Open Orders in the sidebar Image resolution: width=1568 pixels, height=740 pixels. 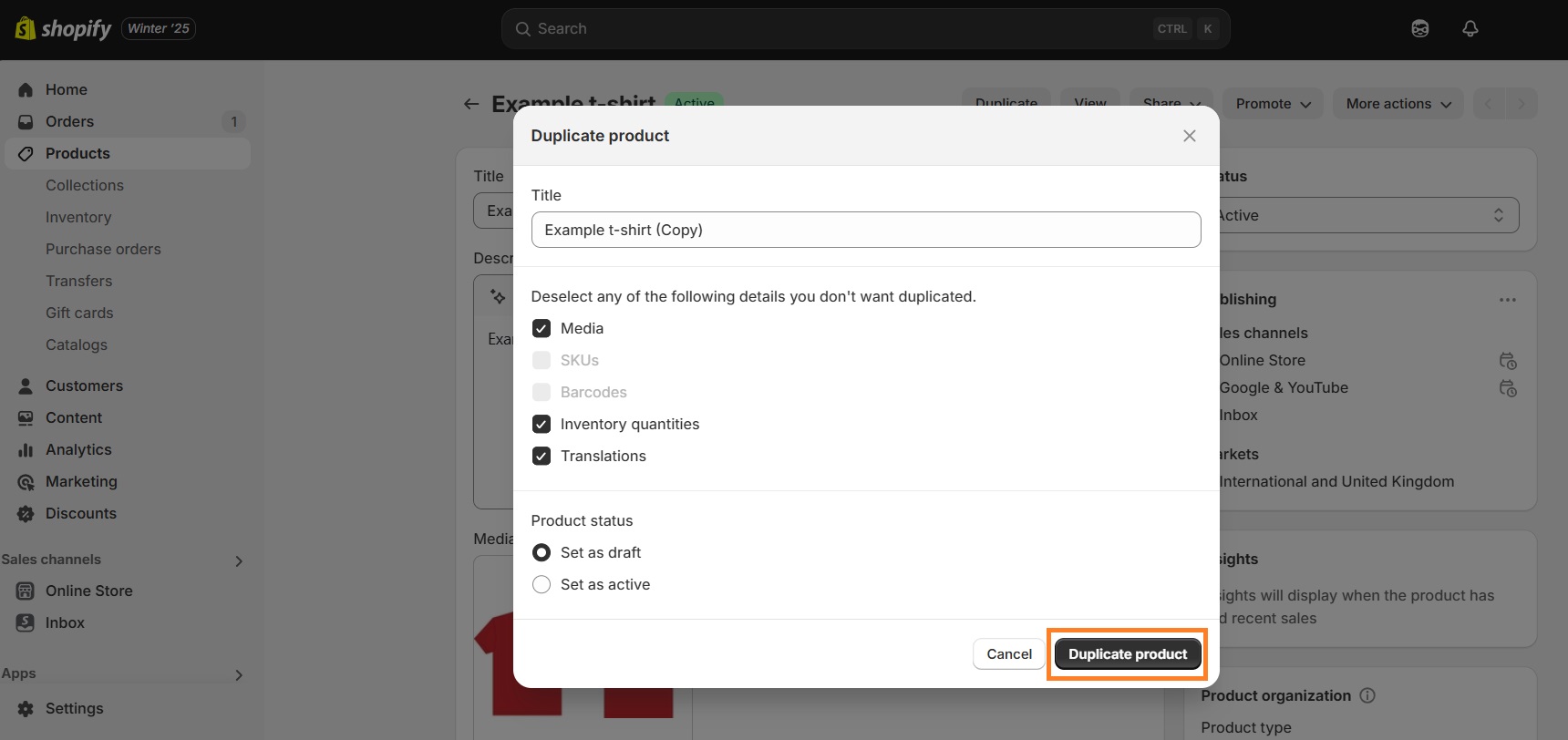[x=69, y=121]
